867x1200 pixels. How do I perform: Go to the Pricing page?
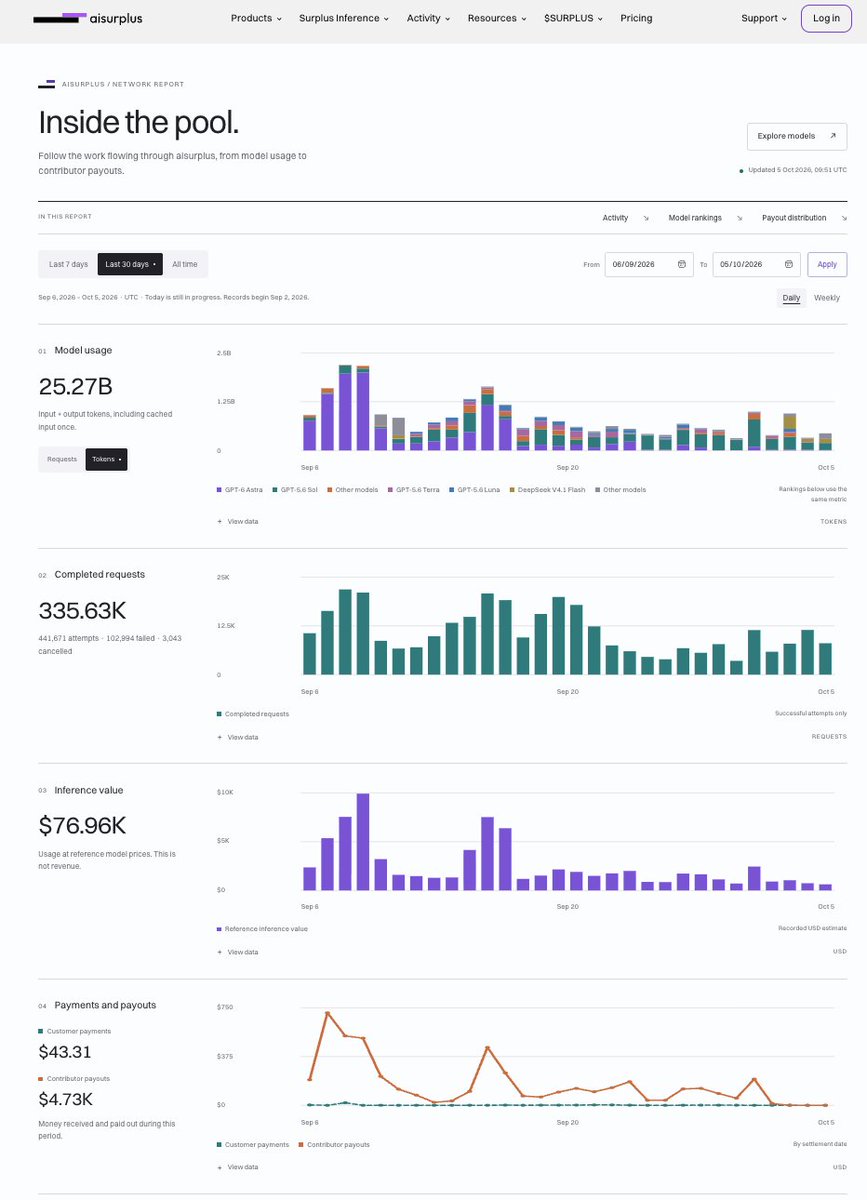pyautogui.click(x=636, y=18)
